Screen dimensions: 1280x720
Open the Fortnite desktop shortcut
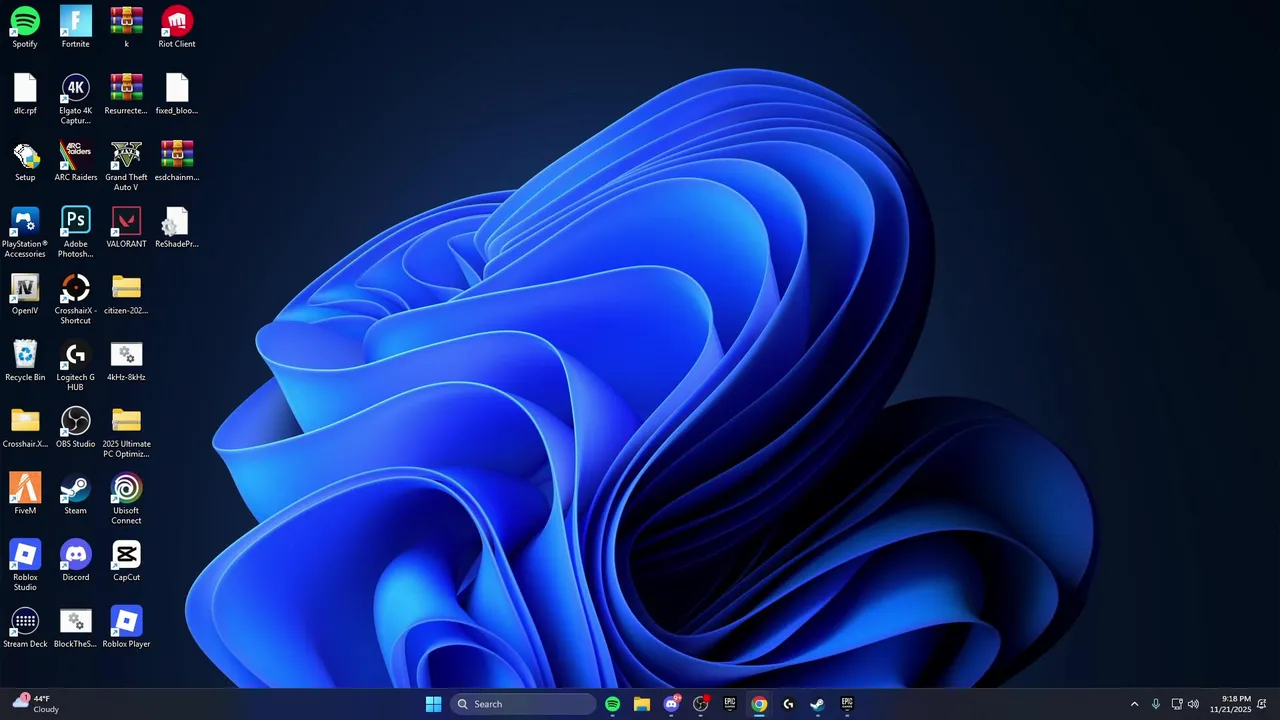point(75,27)
